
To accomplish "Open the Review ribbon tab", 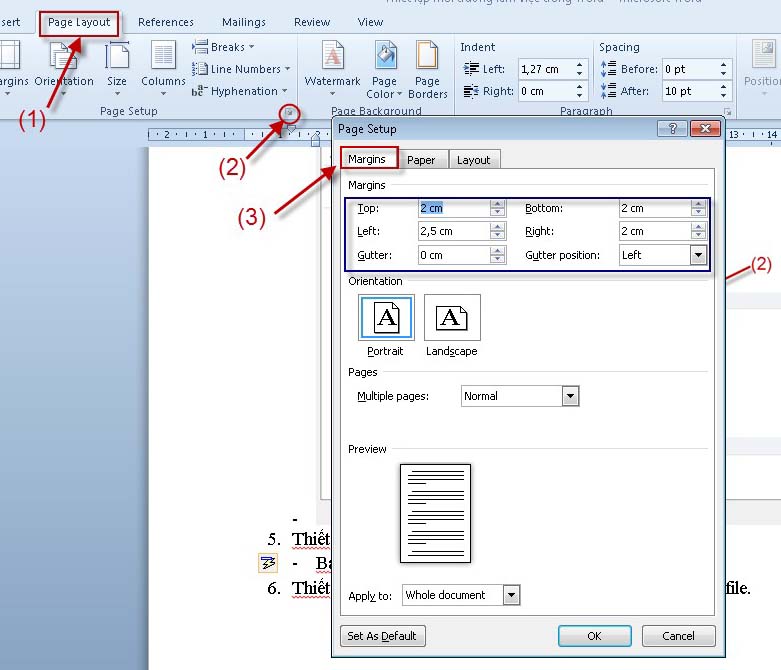I will 312,22.
